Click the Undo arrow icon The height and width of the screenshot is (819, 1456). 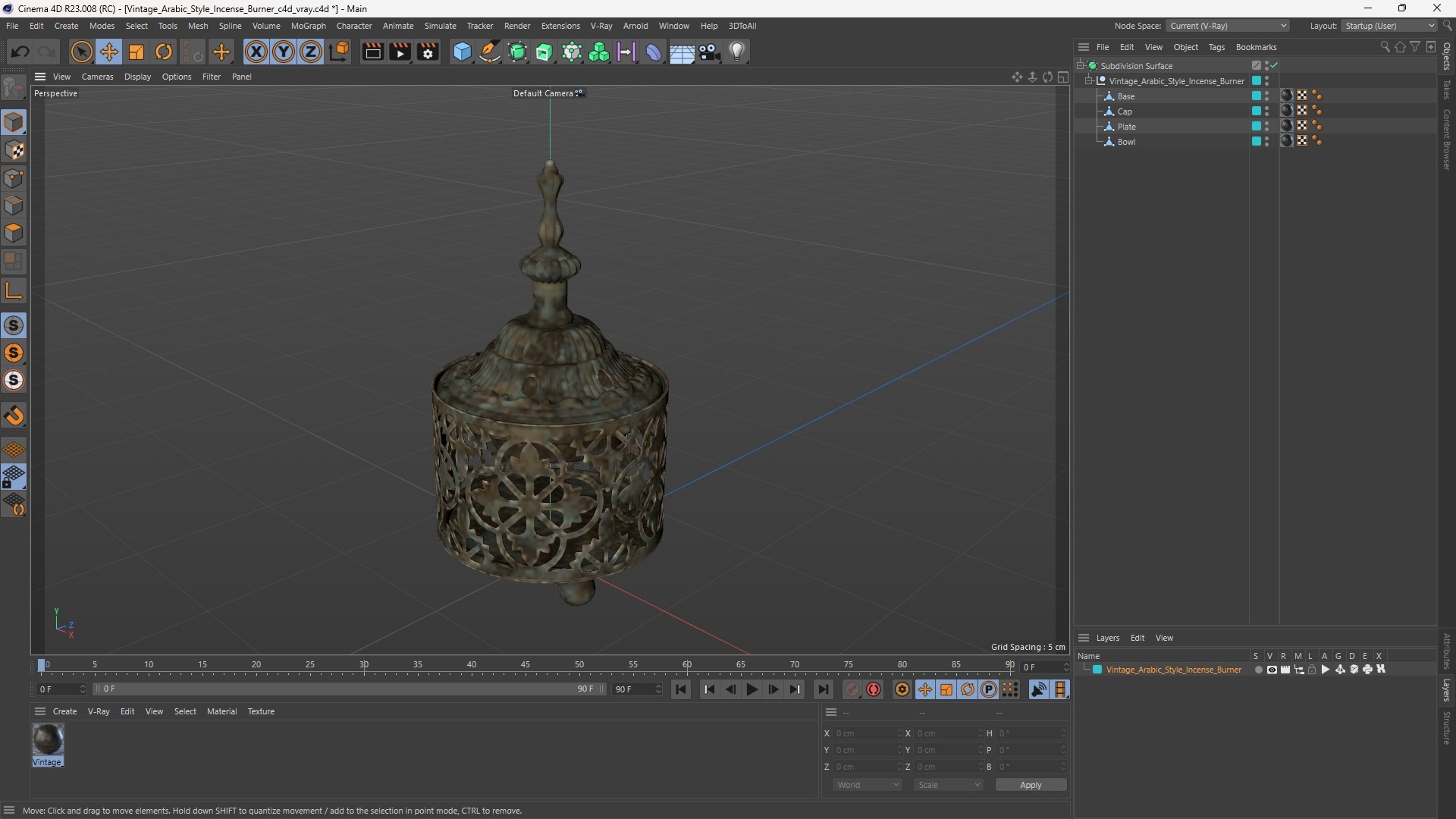click(x=20, y=52)
